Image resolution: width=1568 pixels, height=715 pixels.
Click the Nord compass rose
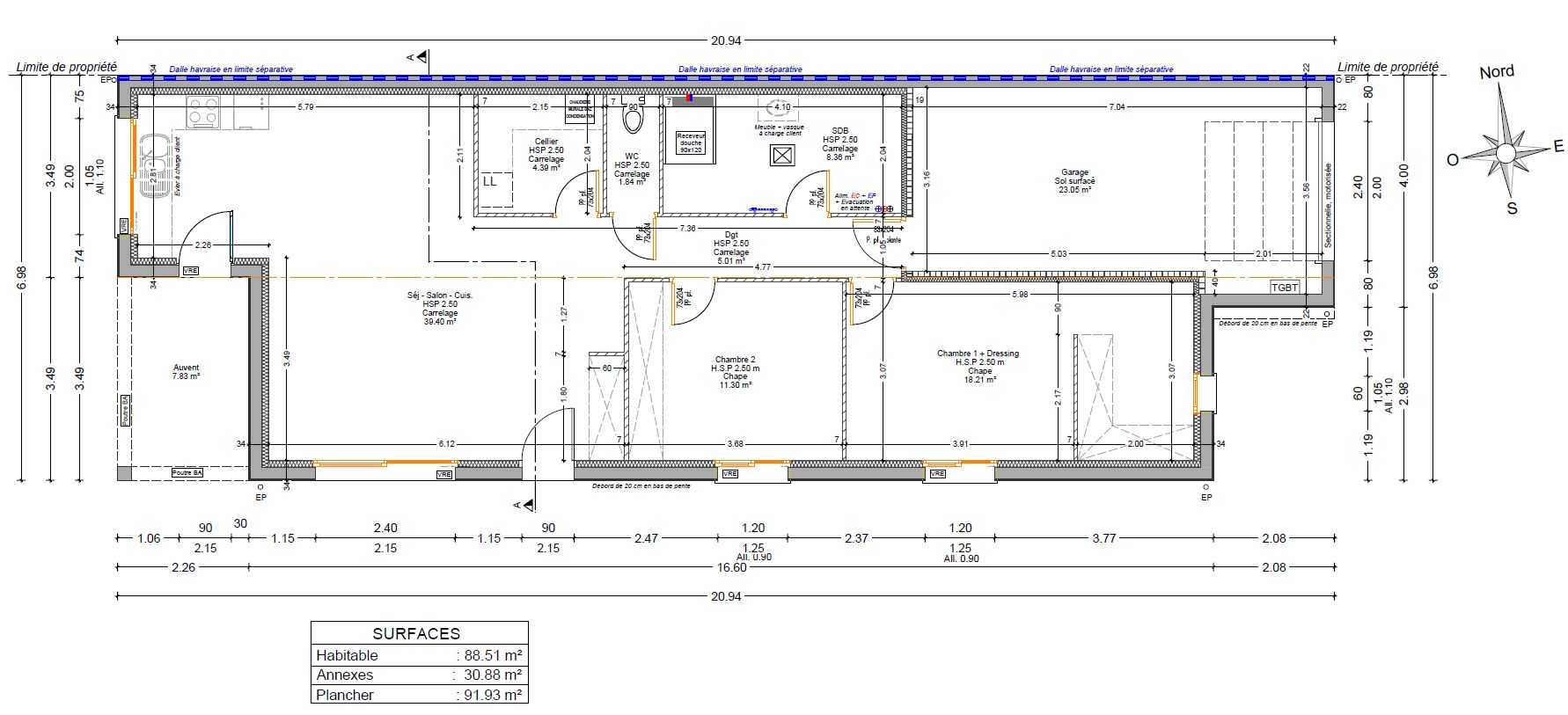click(x=1506, y=153)
